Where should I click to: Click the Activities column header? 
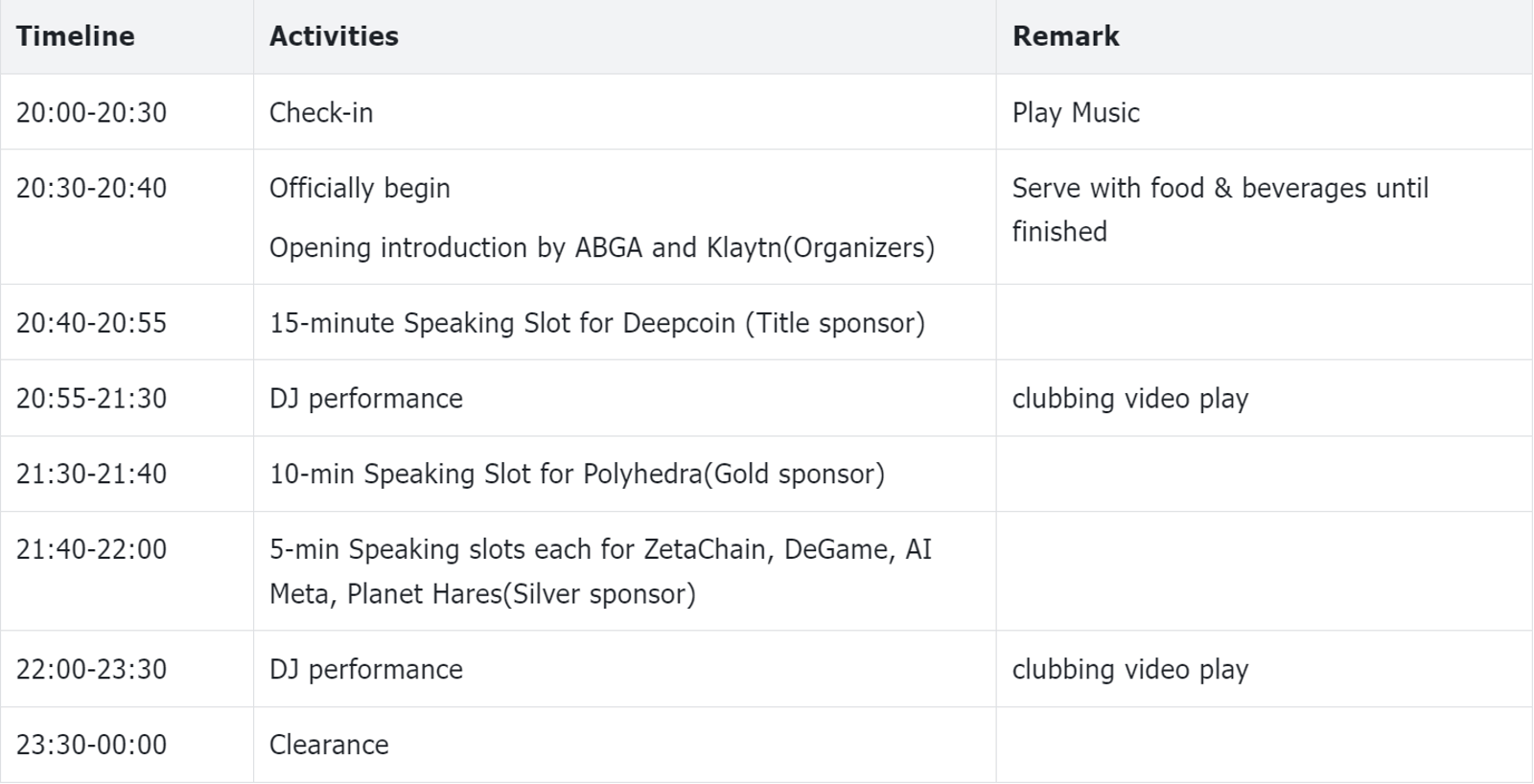point(334,36)
